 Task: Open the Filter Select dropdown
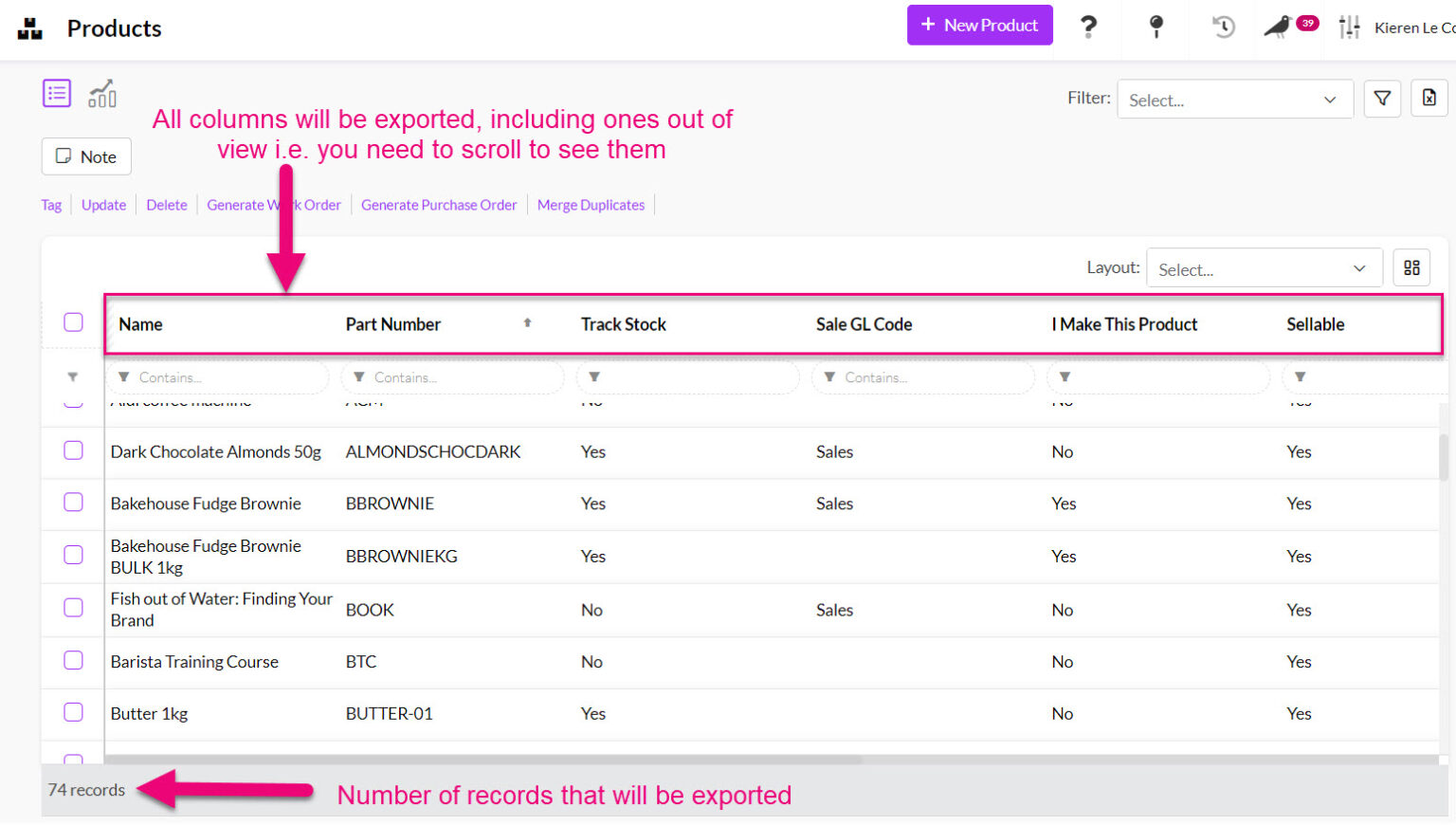1234,100
